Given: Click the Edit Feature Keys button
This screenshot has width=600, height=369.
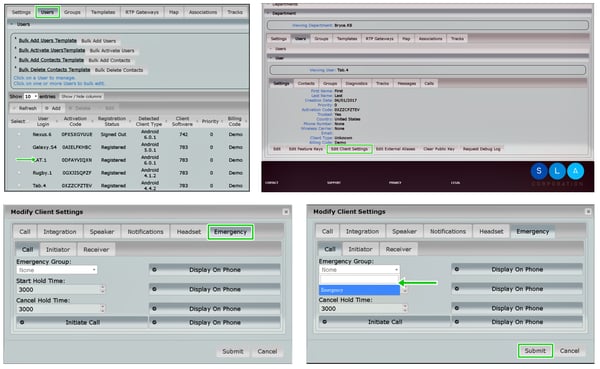Looking at the screenshot, I should click(x=306, y=149).
